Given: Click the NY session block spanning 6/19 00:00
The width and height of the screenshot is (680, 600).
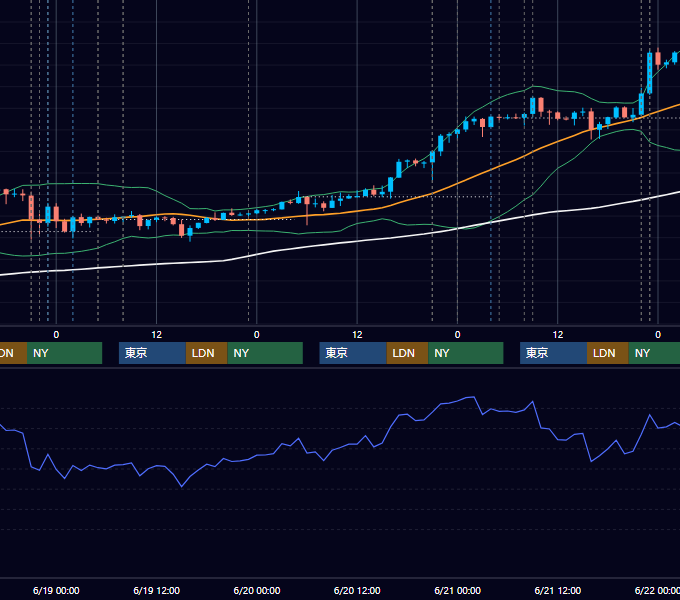Looking at the screenshot, I should point(64,353).
